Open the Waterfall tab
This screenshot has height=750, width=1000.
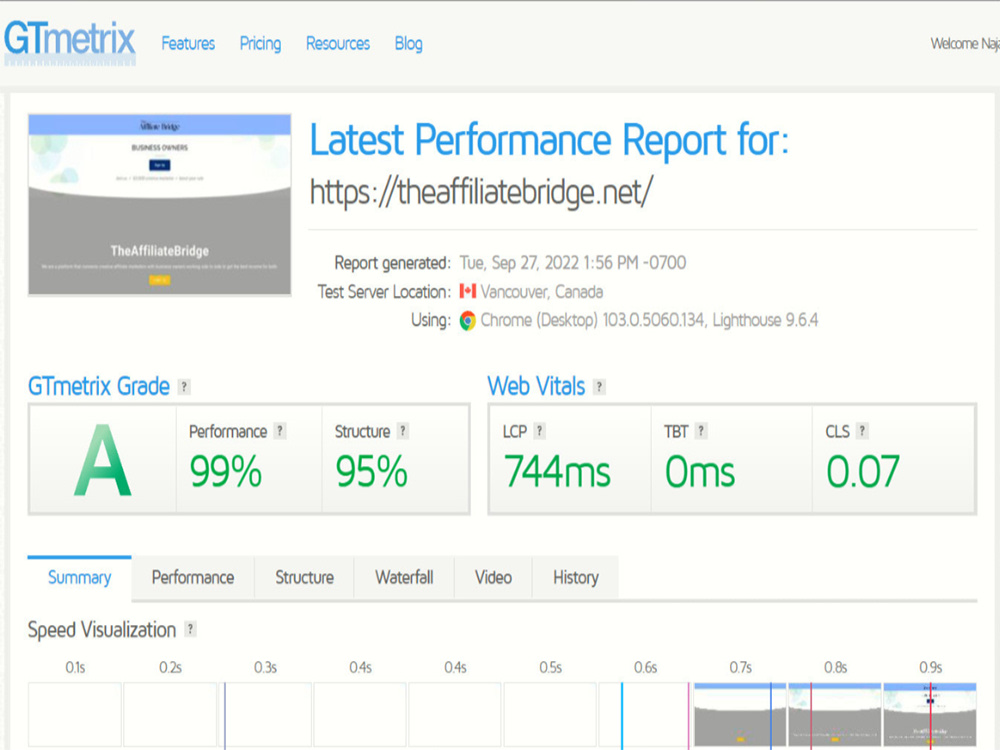coord(404,578)
